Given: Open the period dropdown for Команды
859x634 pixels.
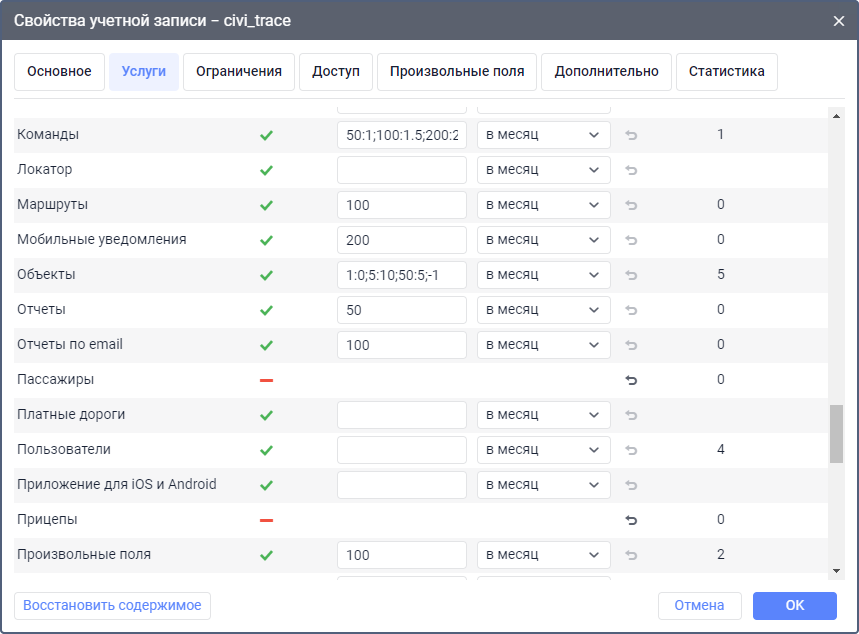Looking at the screenshot, I should pyautogui.click(x=543, y=135).
